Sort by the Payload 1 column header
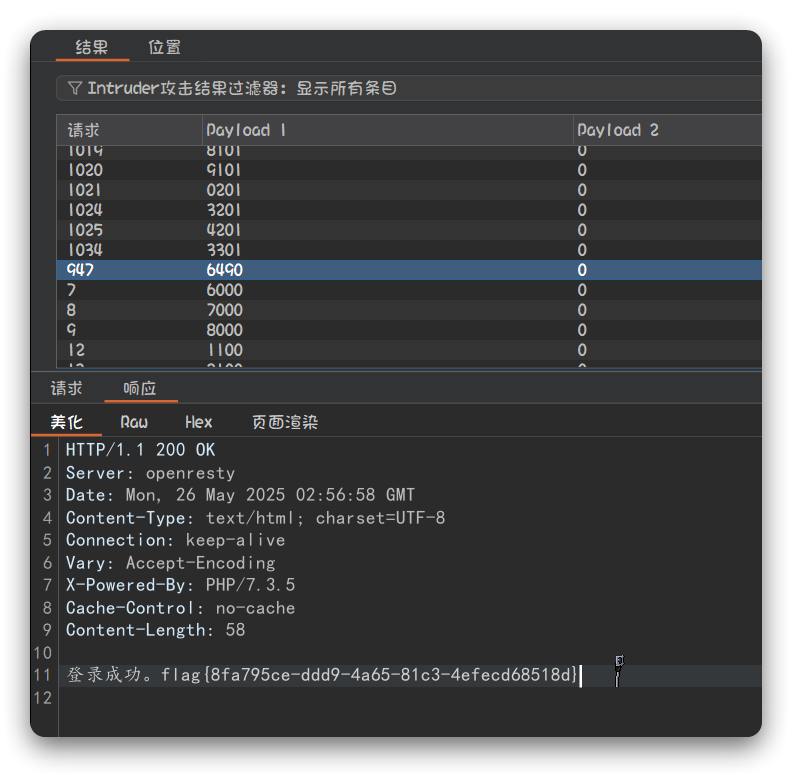792x777 pixels. tap(246, 130)
